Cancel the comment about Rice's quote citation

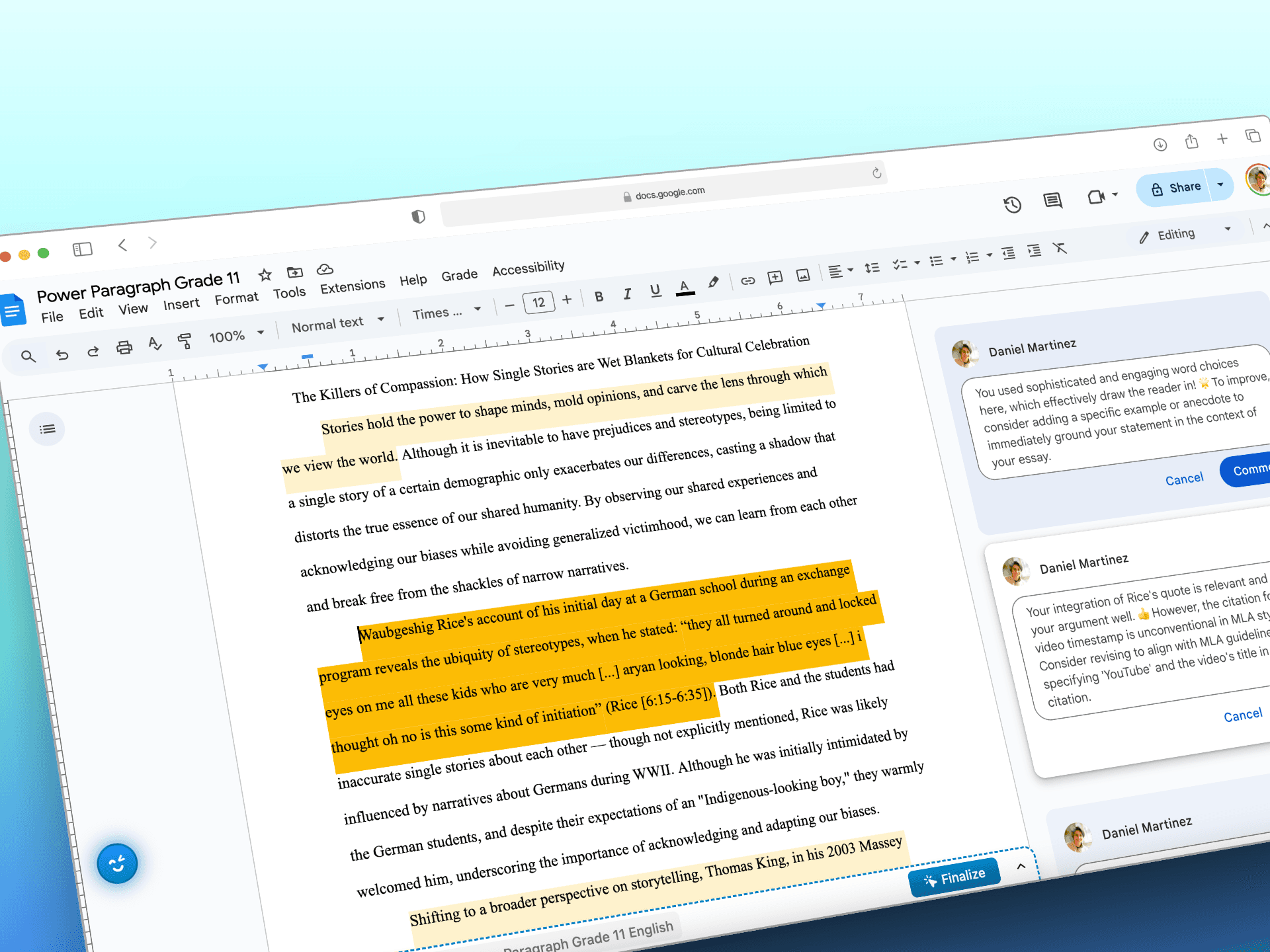pyautogui.click(x=1242, y=715)
